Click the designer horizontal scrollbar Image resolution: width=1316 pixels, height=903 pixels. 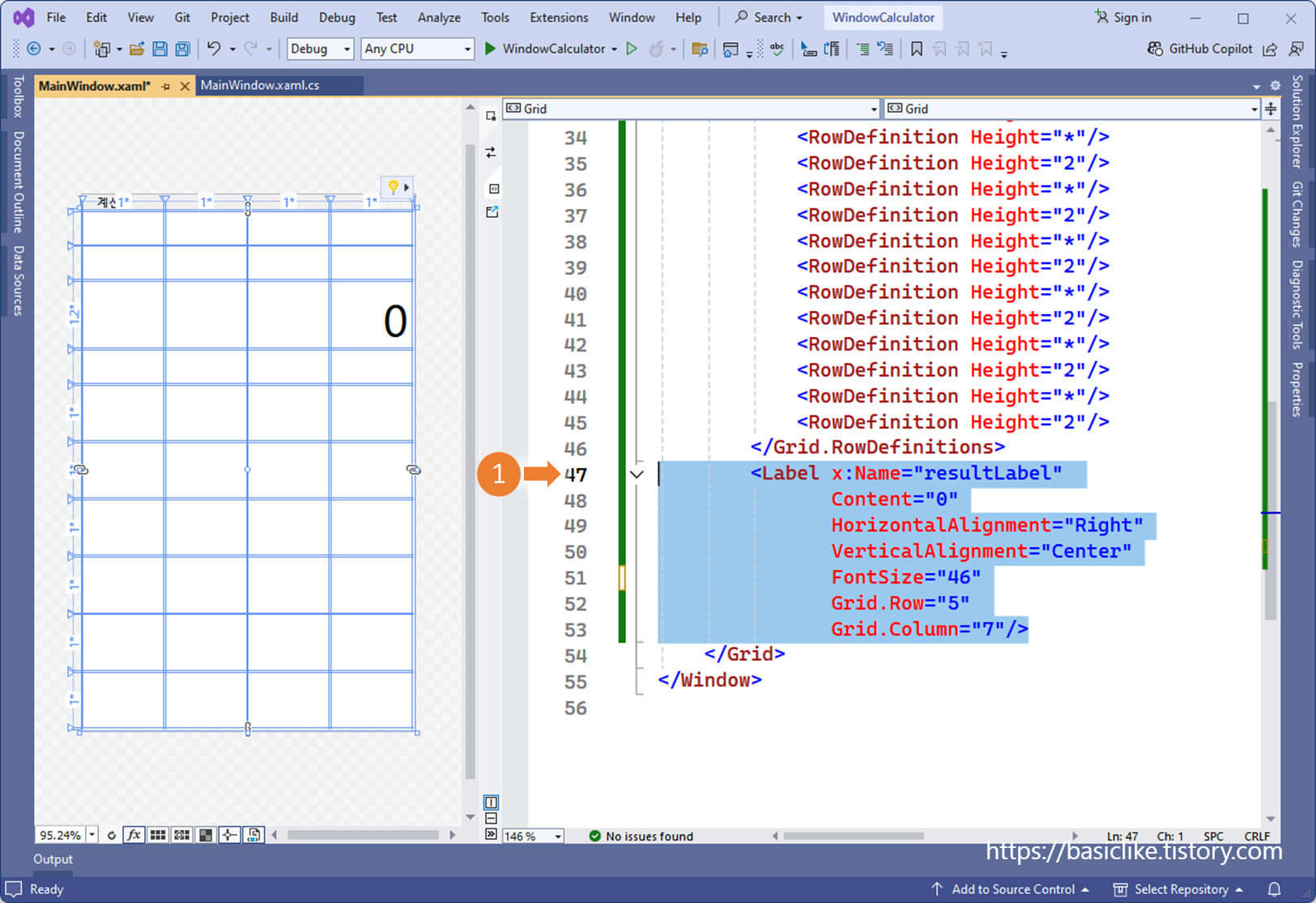click(363, 835)
